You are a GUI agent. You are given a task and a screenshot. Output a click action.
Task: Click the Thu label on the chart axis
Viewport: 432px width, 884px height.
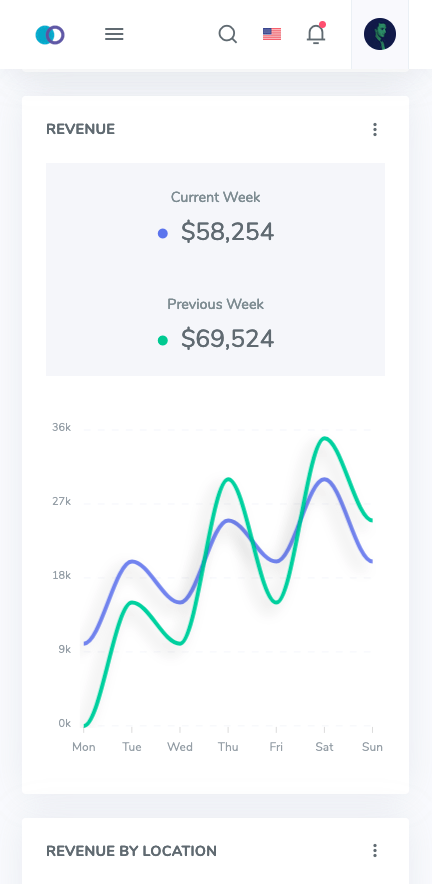click(x=228, y=747)
